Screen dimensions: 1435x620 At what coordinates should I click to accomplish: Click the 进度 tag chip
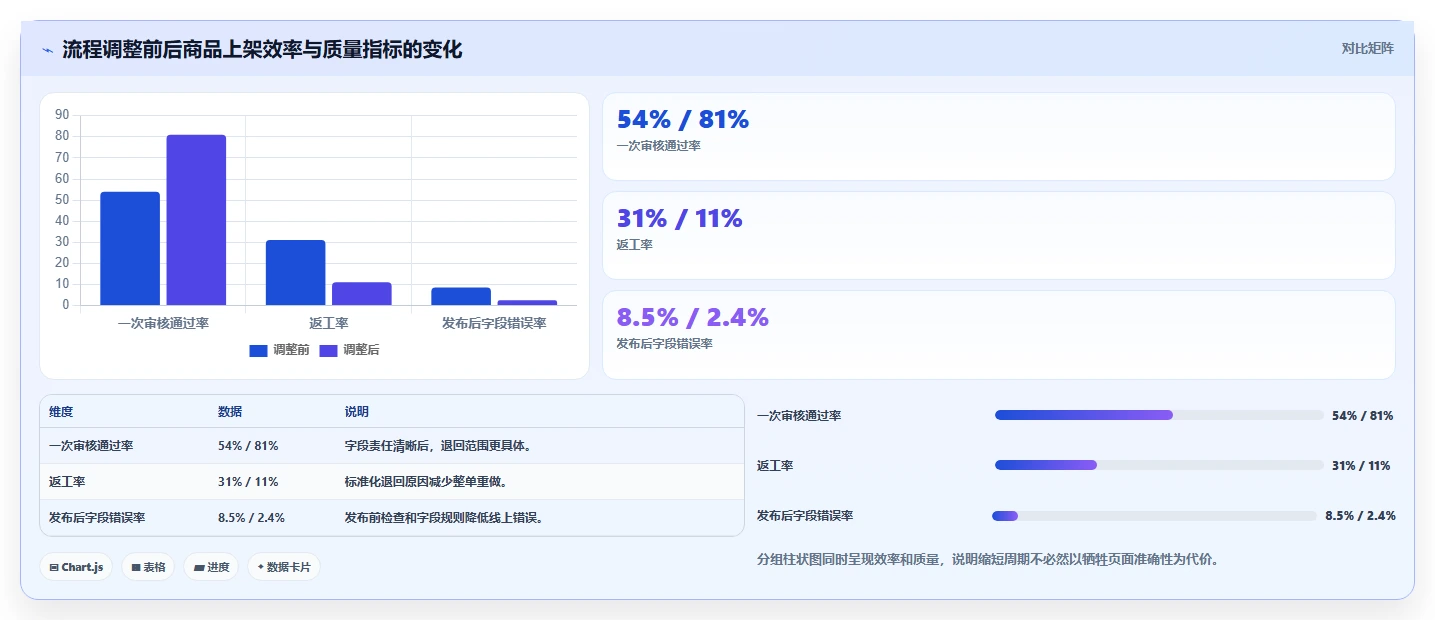pos(211,567)
